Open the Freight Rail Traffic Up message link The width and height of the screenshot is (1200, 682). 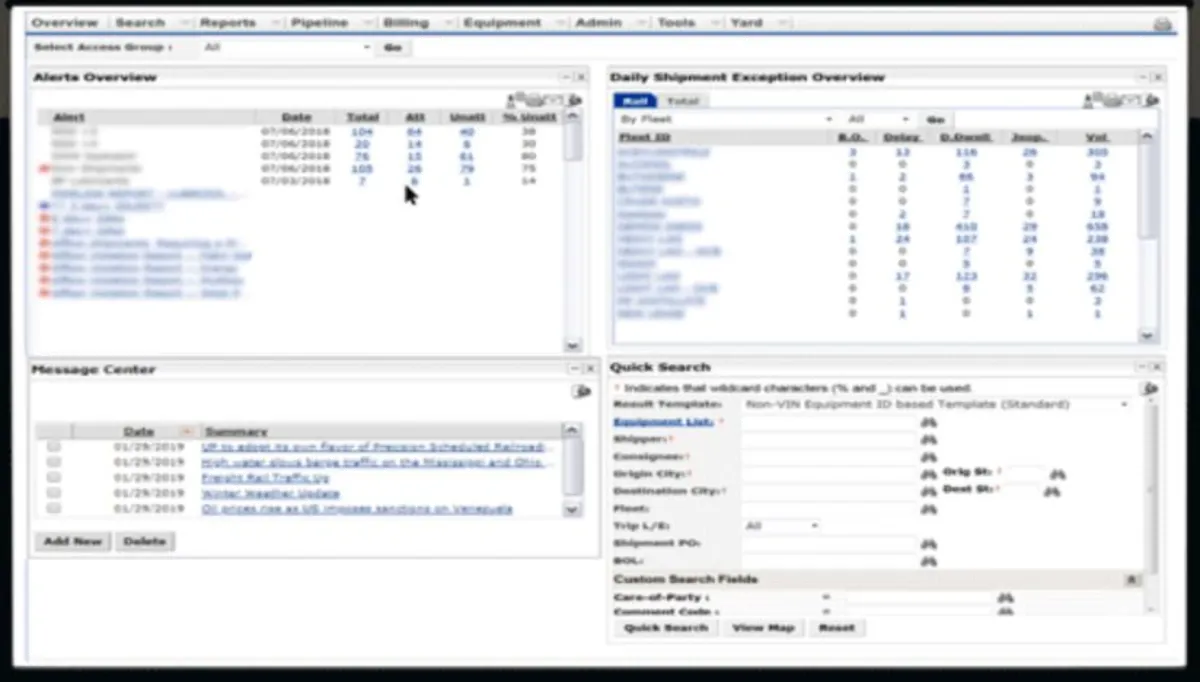(265, 478)
